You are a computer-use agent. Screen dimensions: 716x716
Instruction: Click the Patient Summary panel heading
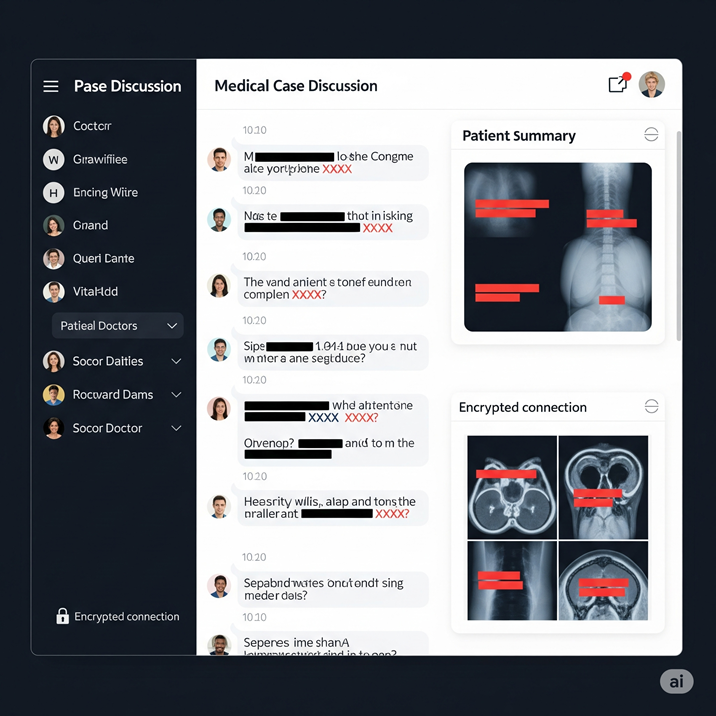coord(519,136)
